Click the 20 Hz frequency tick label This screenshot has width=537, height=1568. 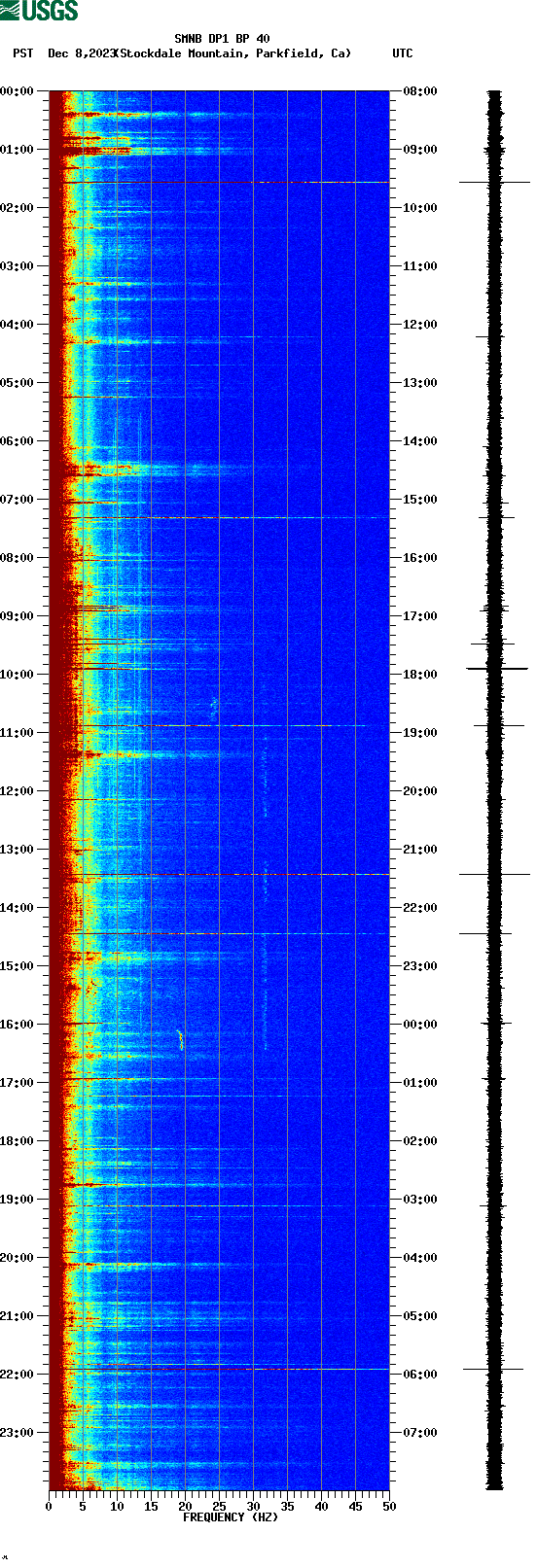point(185,1507)
